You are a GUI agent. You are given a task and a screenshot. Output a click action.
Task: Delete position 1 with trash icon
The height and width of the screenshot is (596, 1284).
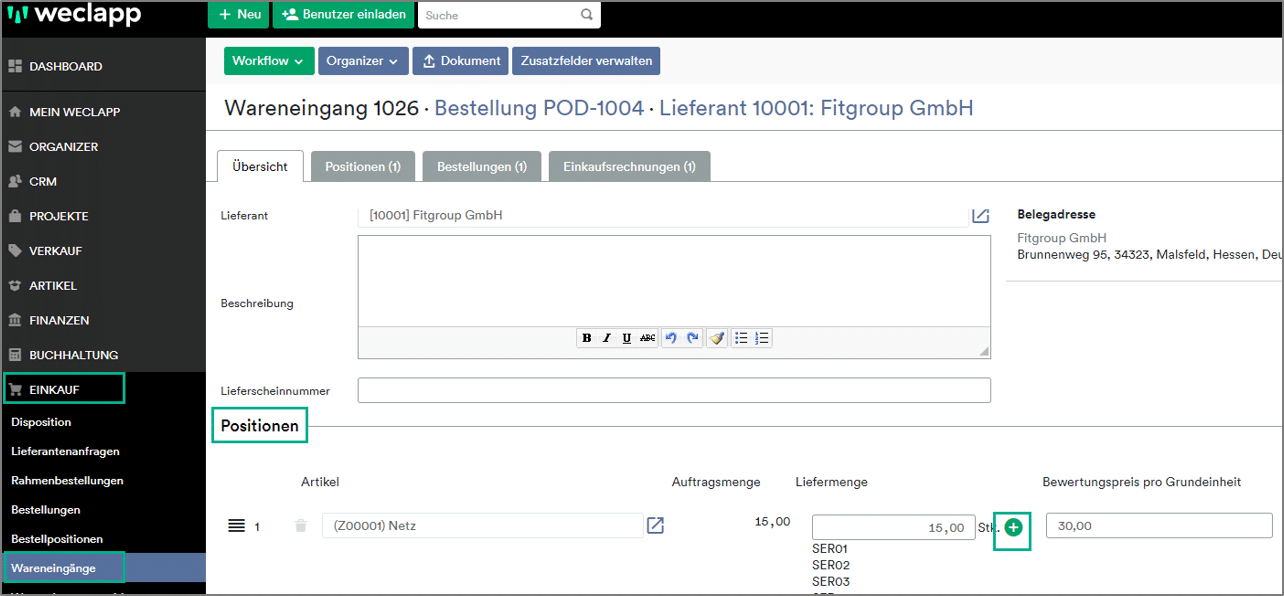tap(301, 525)
